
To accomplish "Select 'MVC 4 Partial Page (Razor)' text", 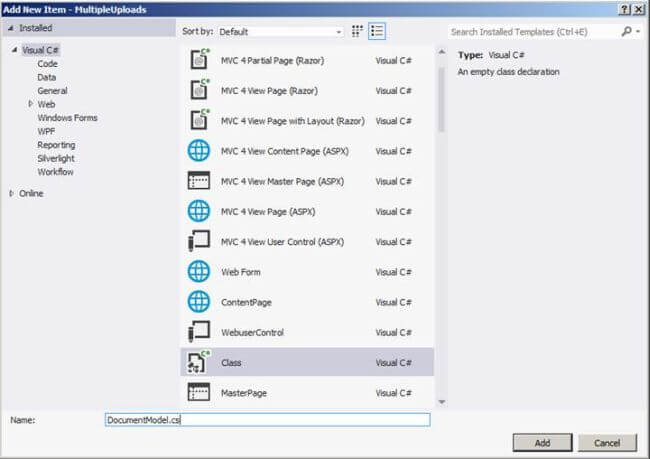I will pos(272,61).
